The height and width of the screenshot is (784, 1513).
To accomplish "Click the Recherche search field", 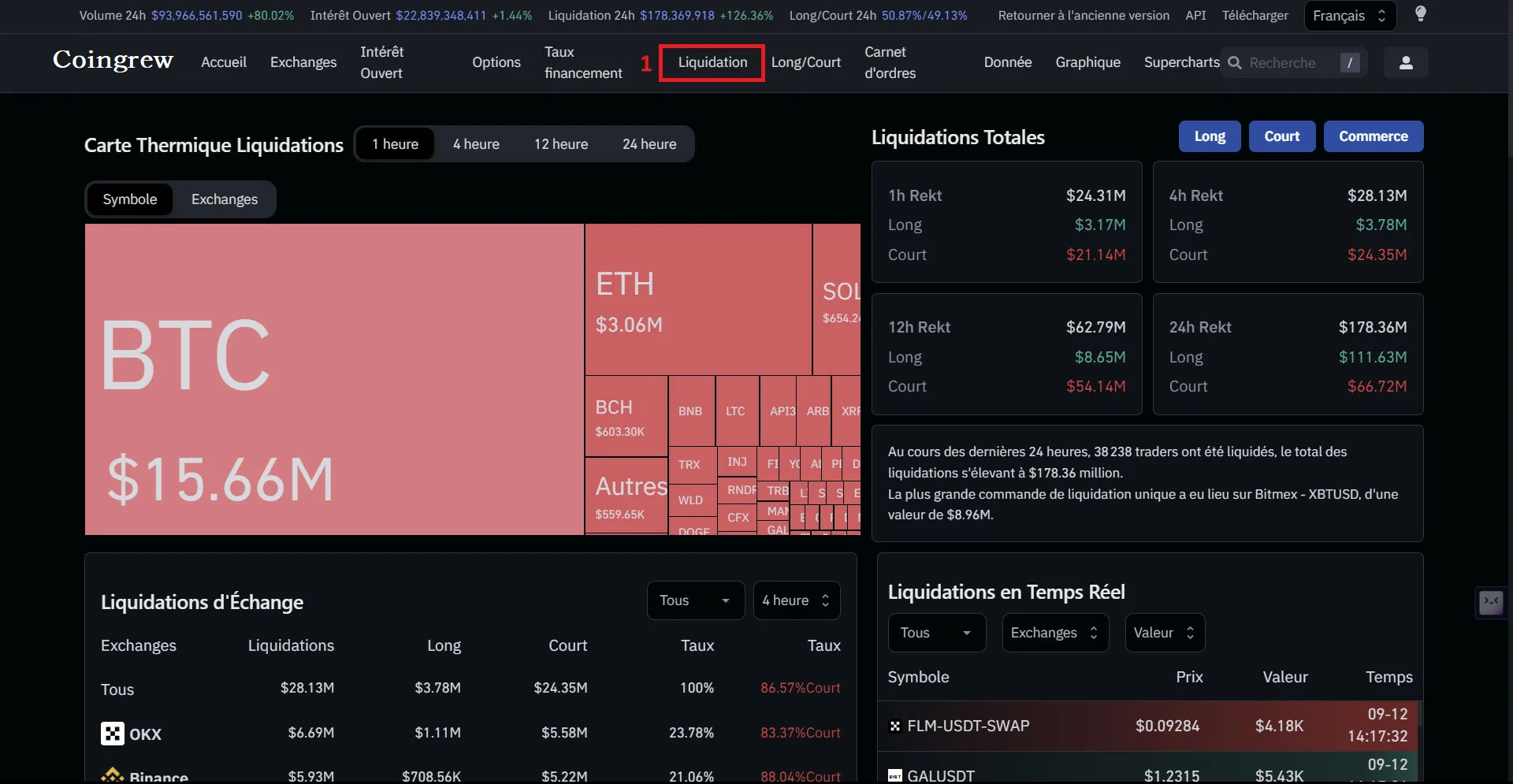I will [1292, 62].
